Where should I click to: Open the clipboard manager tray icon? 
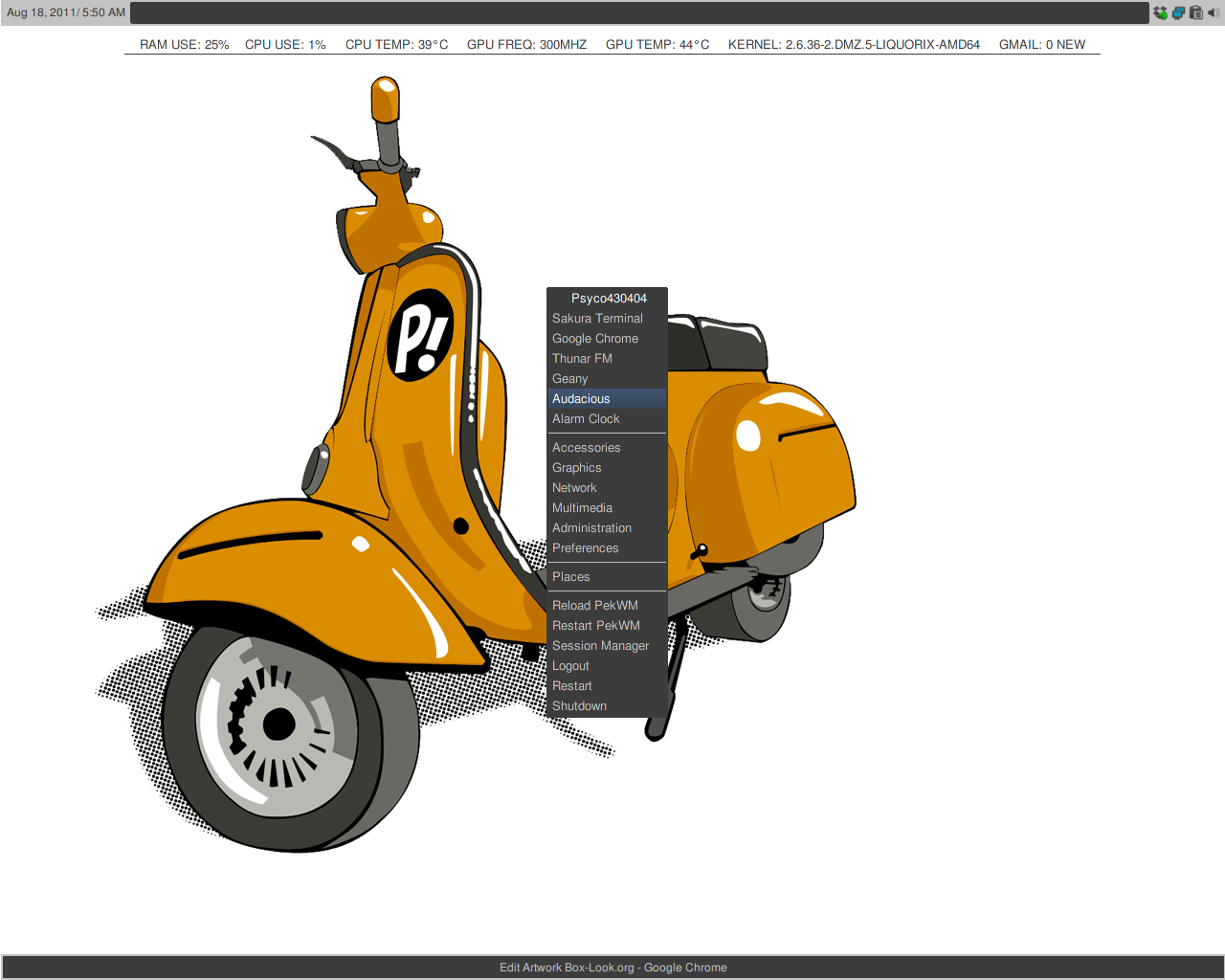pyautogui.click(x=1195, y=13)
